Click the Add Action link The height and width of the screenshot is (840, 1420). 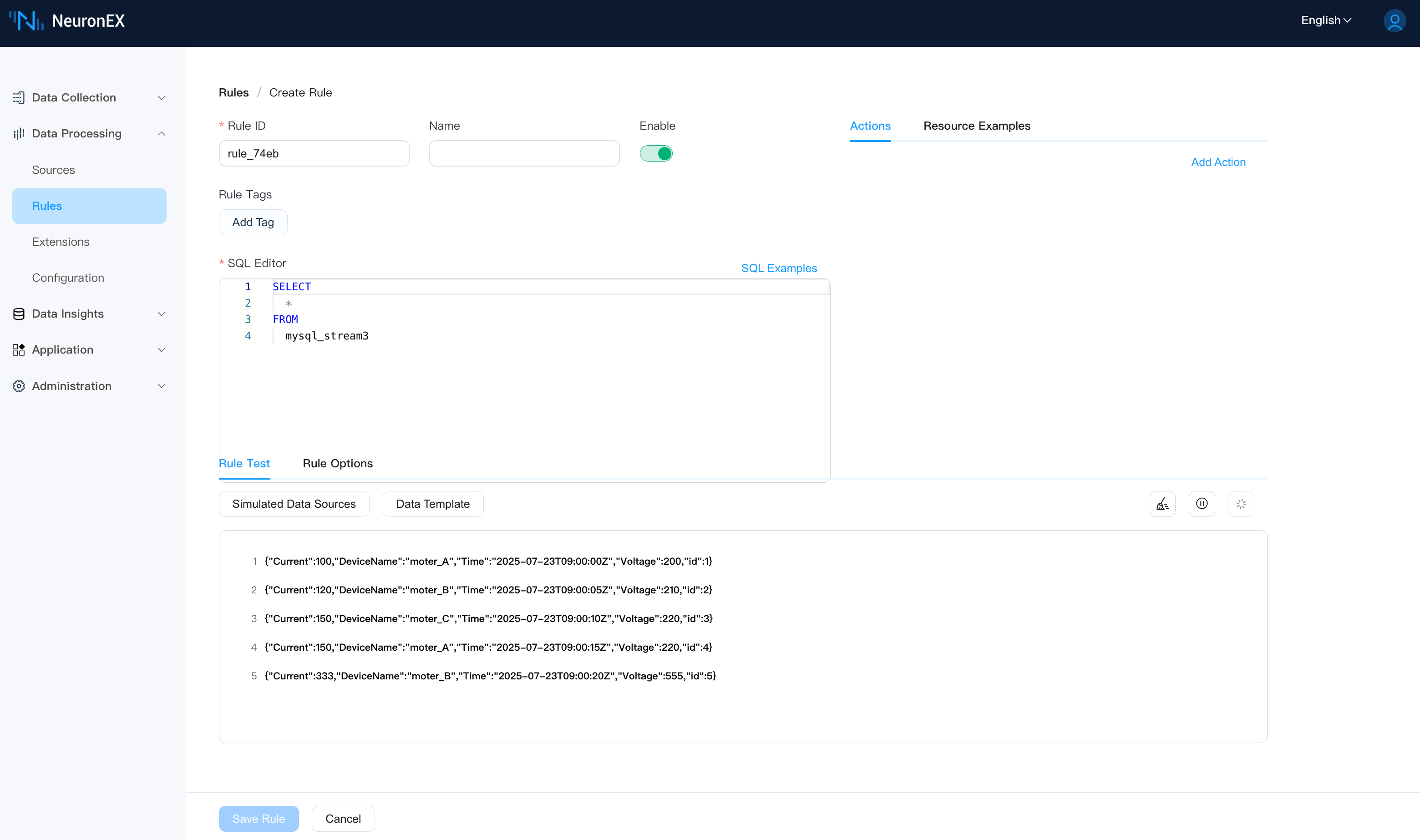click(1218, 162)
